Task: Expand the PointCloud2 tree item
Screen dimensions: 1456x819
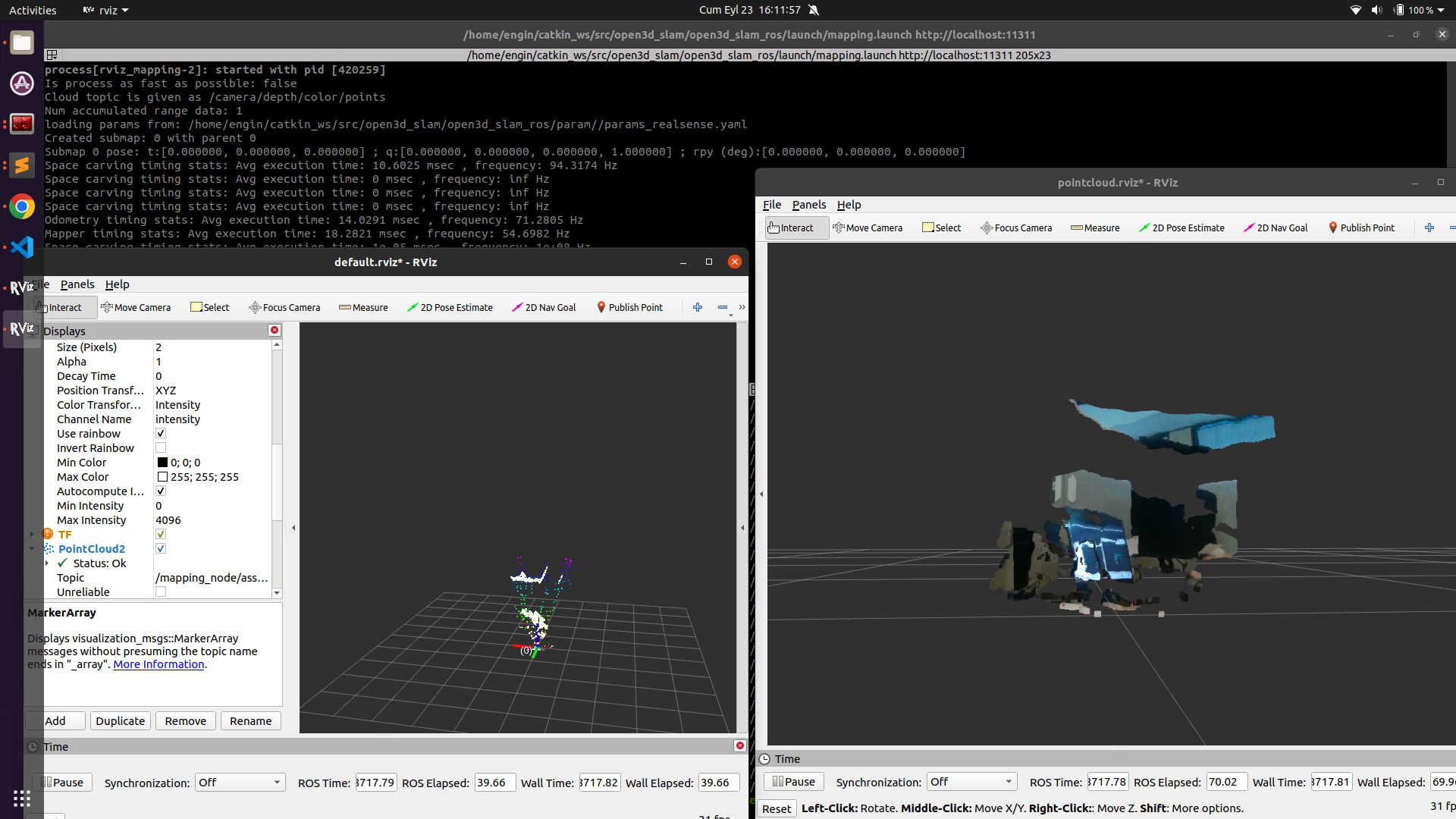Action: pyautogui.click(x=31, y=548)
